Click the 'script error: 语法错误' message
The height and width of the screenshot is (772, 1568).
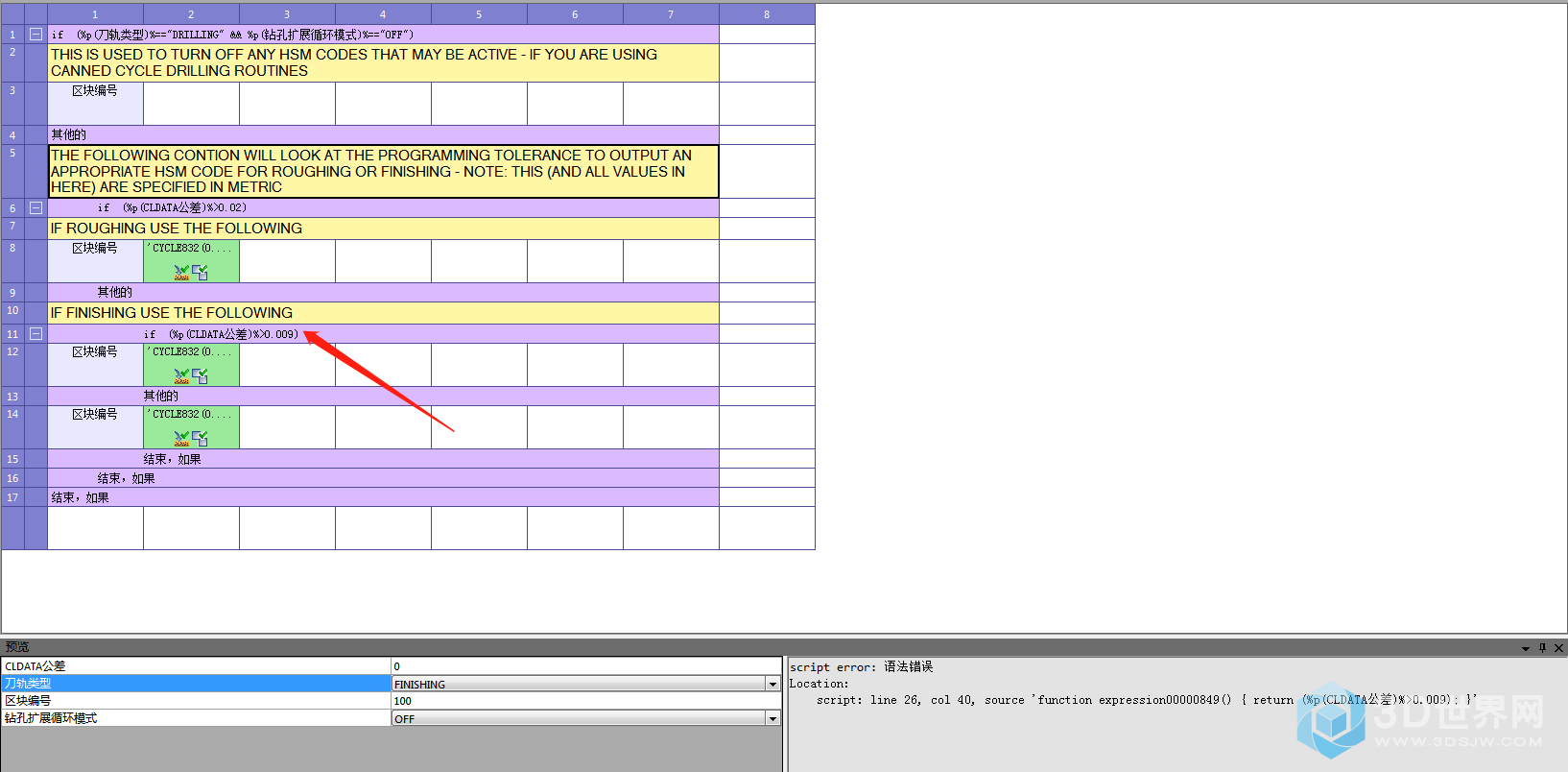[861, 667]
